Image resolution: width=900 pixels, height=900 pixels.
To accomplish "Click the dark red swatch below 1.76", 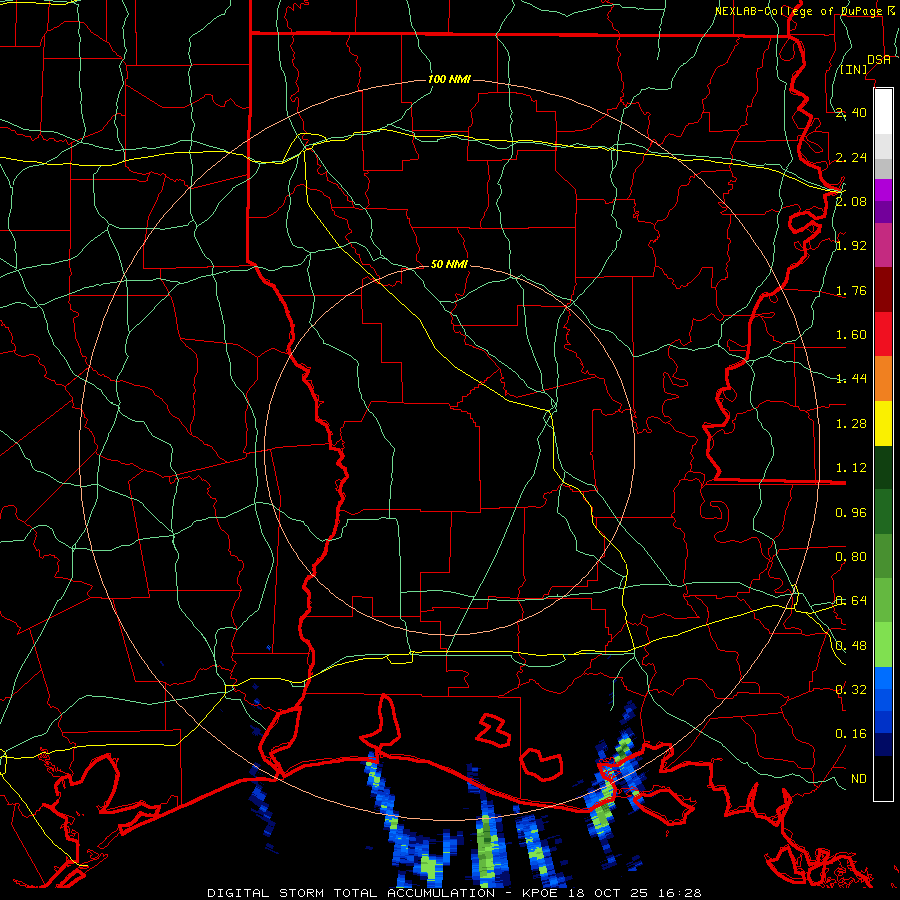I will [x=883, y=290].
